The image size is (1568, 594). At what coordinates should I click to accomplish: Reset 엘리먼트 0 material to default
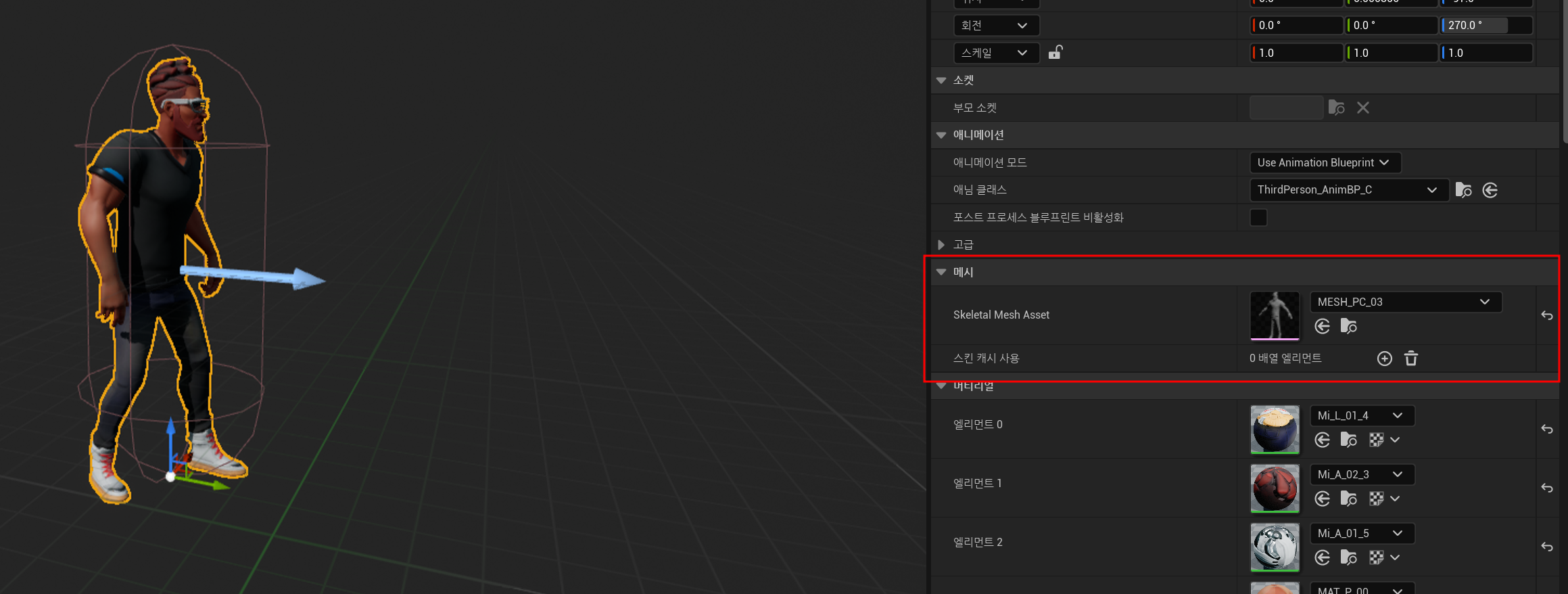[1547, 429]
